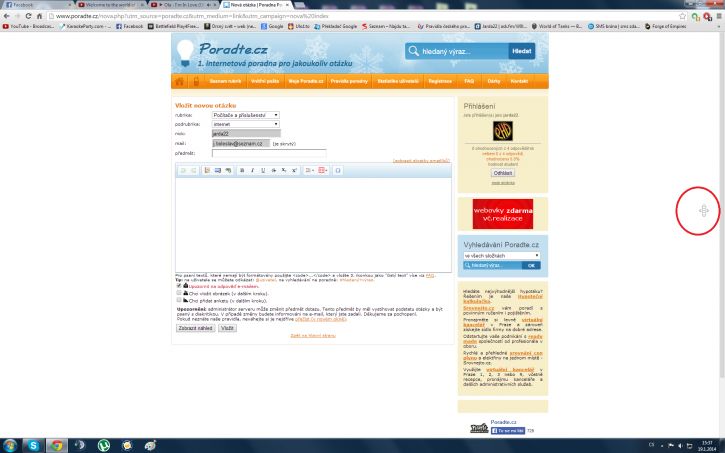Open Registrace menu item
725x453 pixels.
pos(440,81)
